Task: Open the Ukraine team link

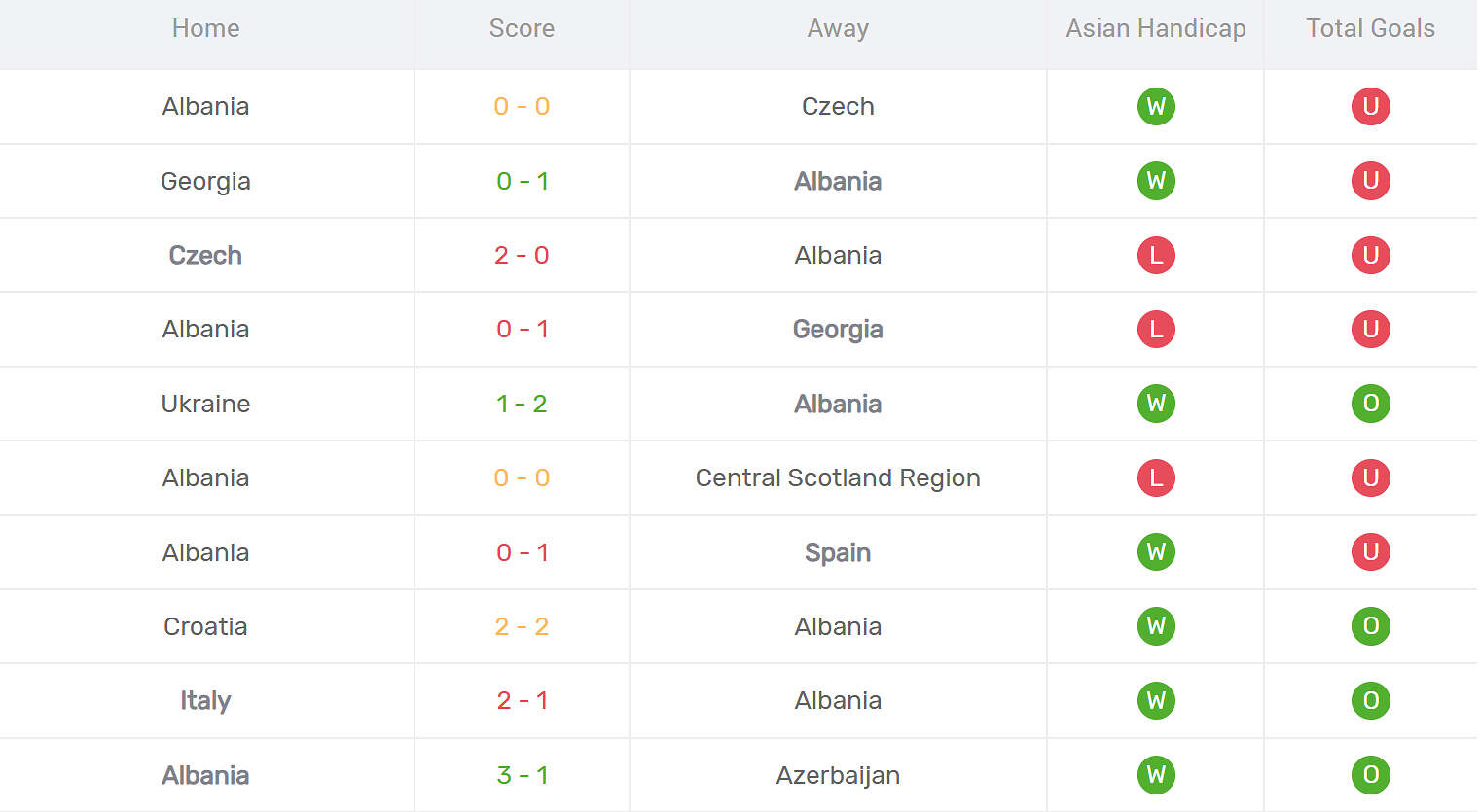Action: pyautogui.click(x=205, y=404)
